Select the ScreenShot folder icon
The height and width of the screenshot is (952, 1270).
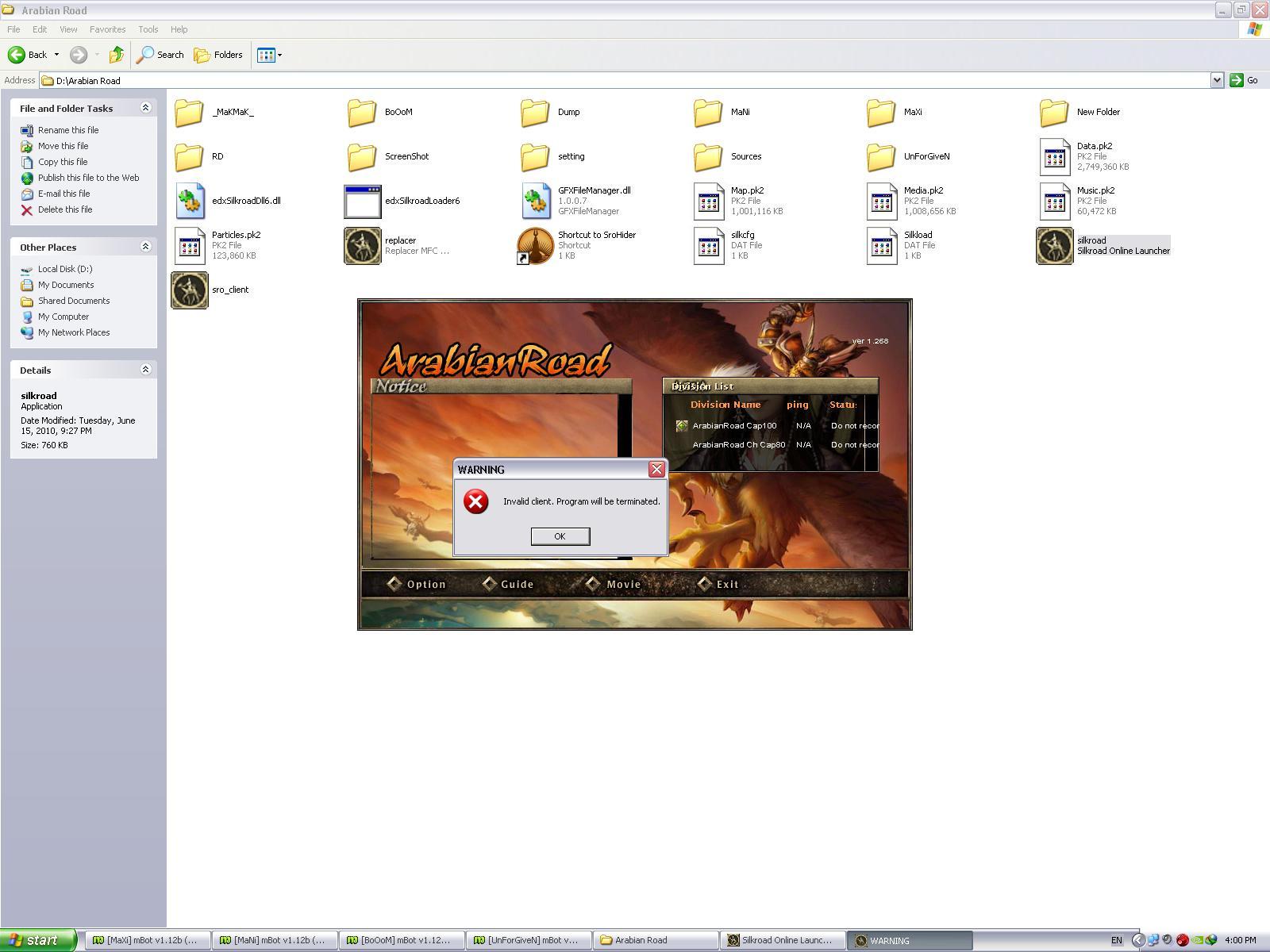pyautogui.click(x=362, y=157)
